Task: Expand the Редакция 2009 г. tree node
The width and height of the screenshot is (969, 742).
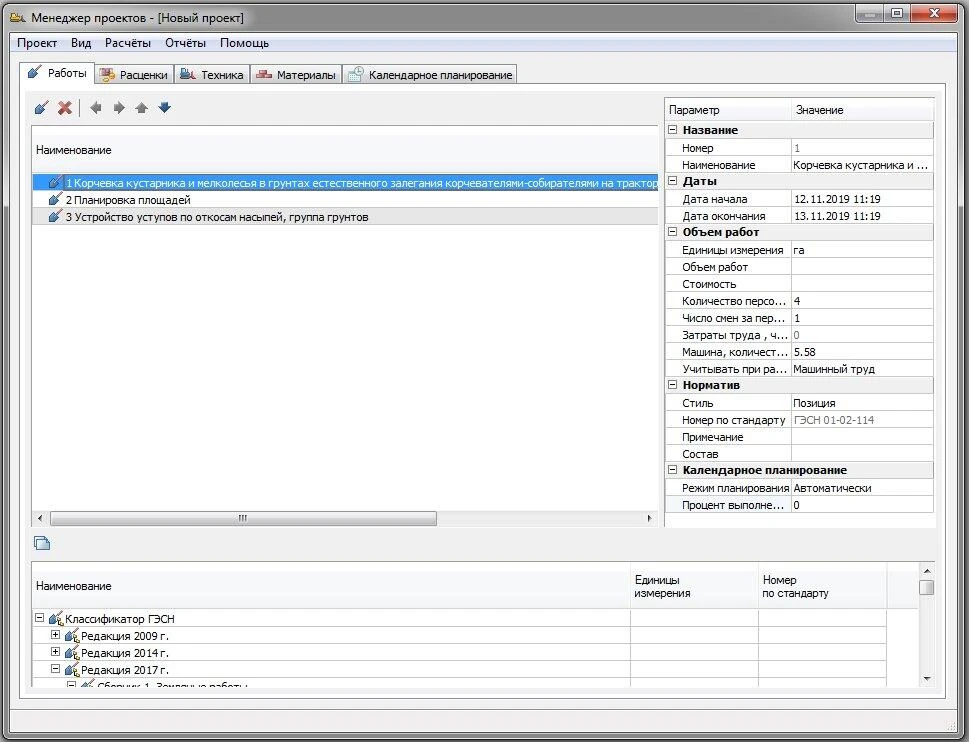Action: (56, 636)
